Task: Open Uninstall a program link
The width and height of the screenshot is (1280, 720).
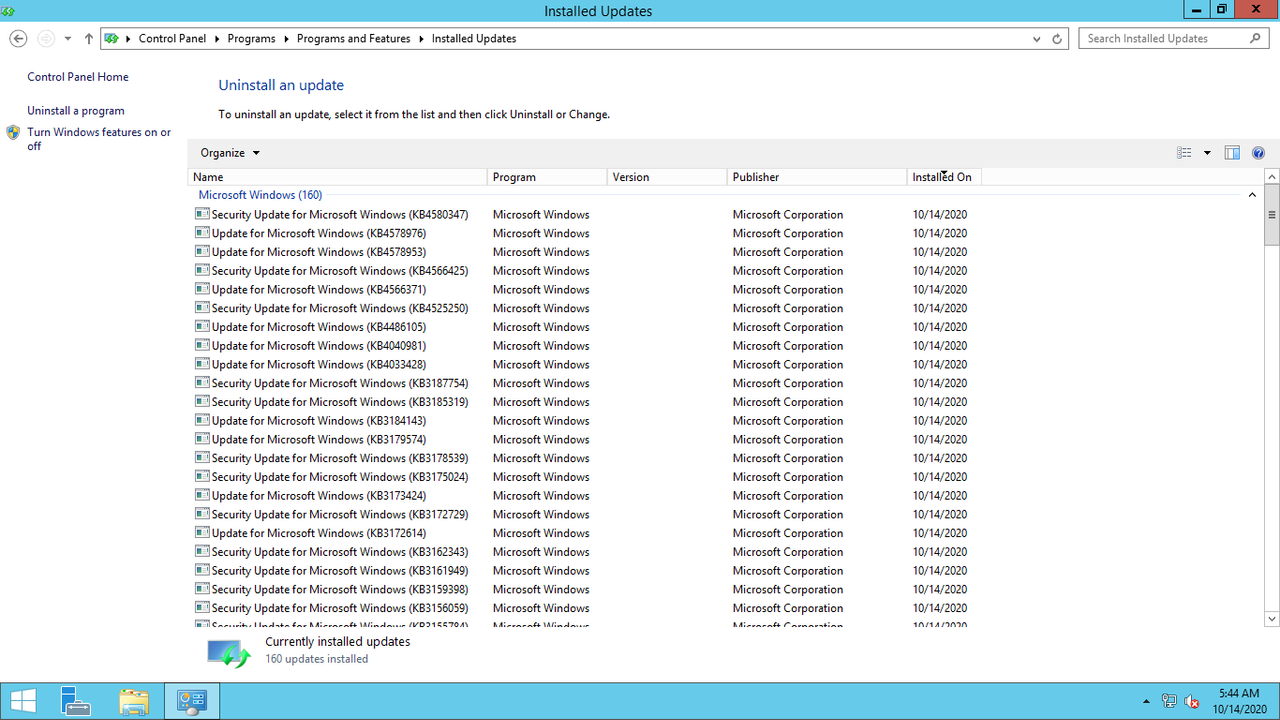Action: click(x=76, y=111)
